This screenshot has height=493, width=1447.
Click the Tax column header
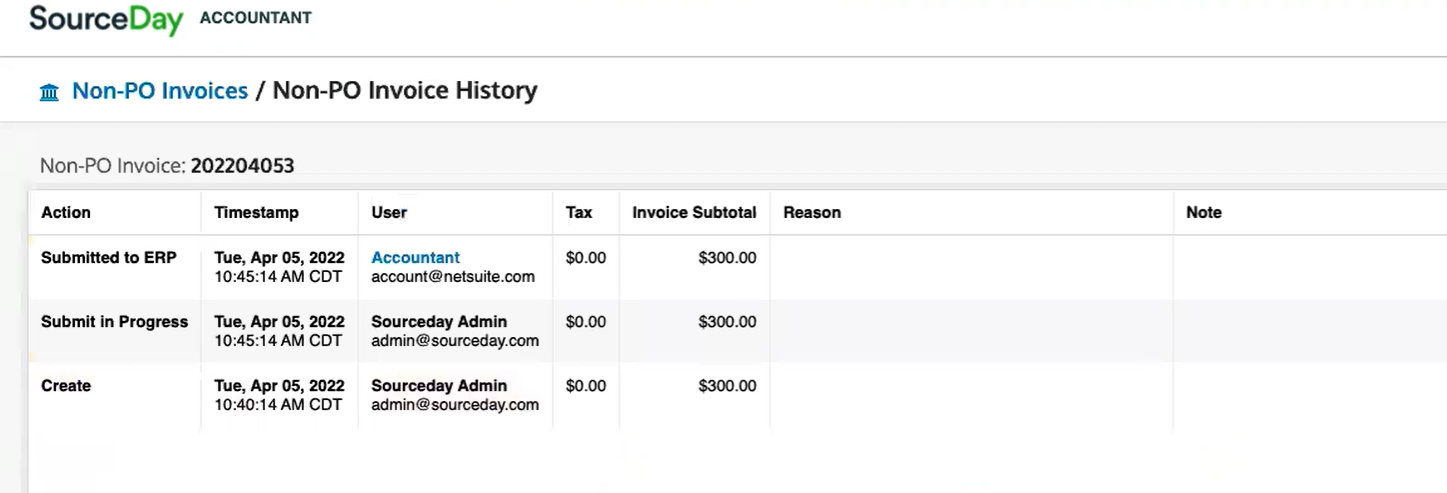click(579, 213)
